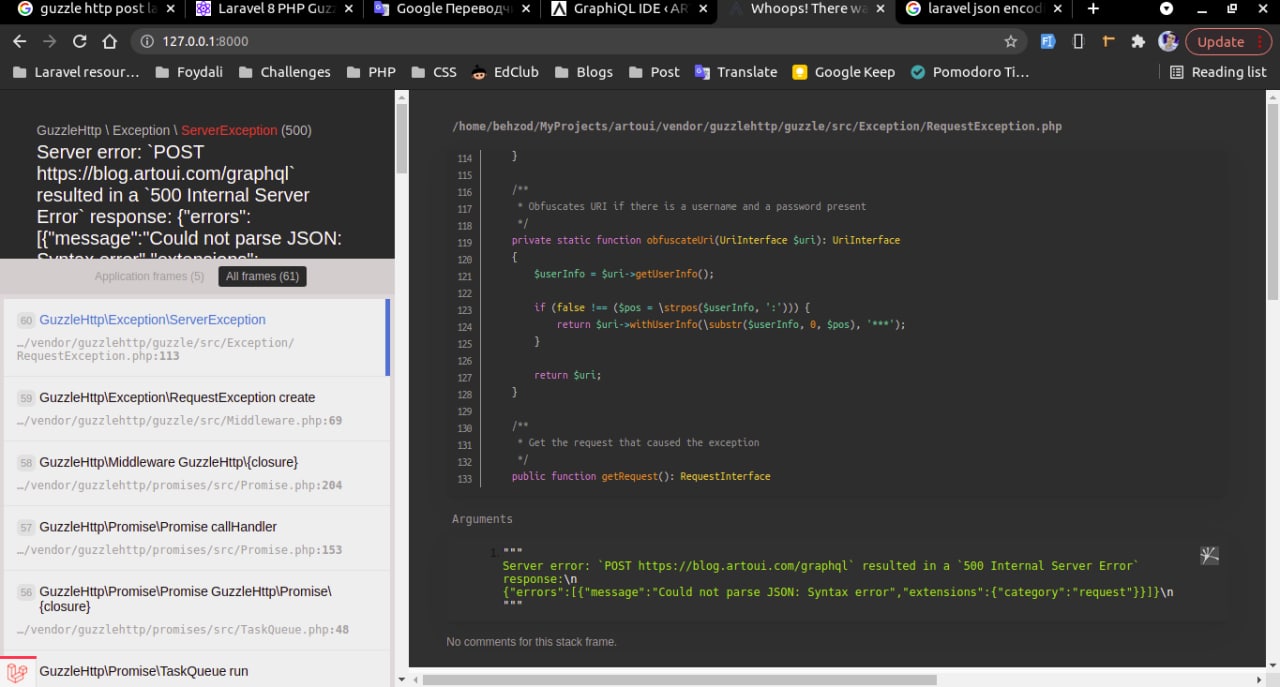Select frame 60 GuzzleHttp ServerException
The height and width of the screenshot is (687, 1280).
tap(195, 337)
